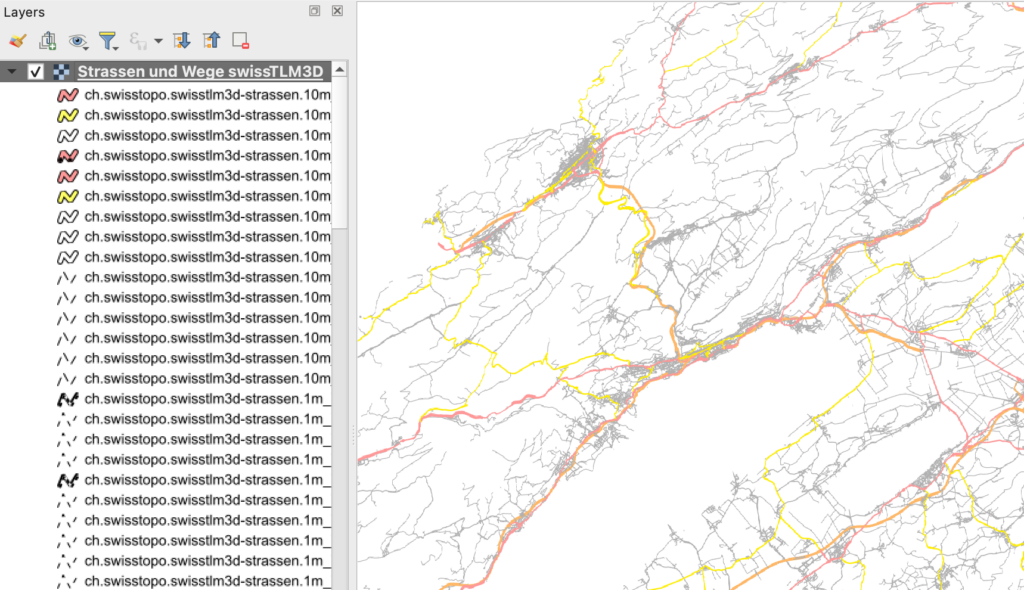Click the Remove Layer/Group icon
Screen dimensions: 1024x590
[240, 41]
